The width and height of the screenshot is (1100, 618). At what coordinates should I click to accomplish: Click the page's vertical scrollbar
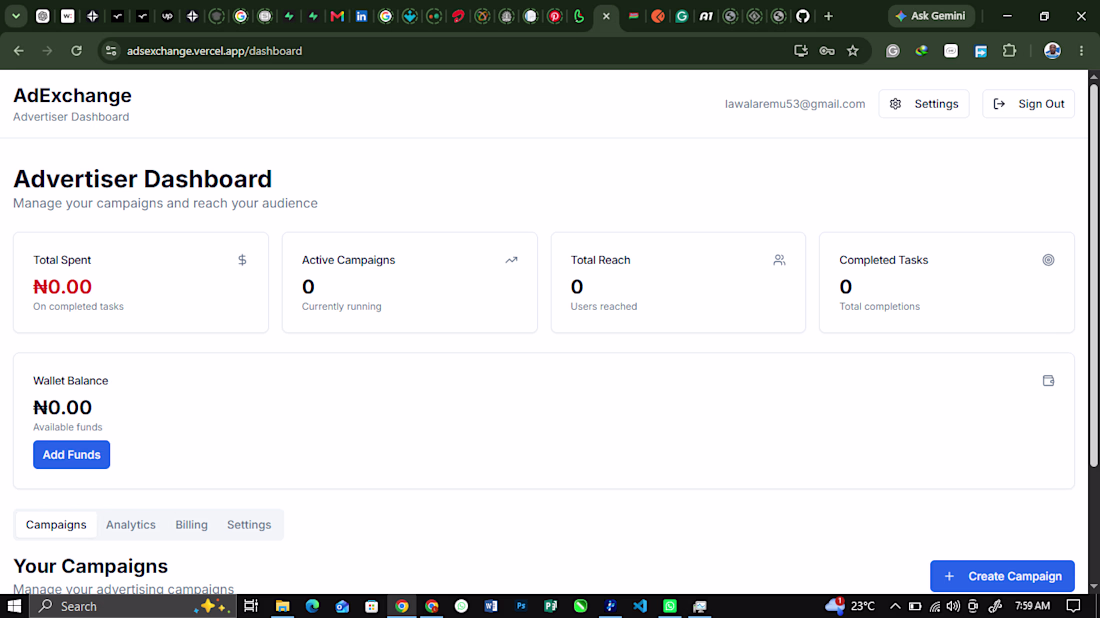1094,274
